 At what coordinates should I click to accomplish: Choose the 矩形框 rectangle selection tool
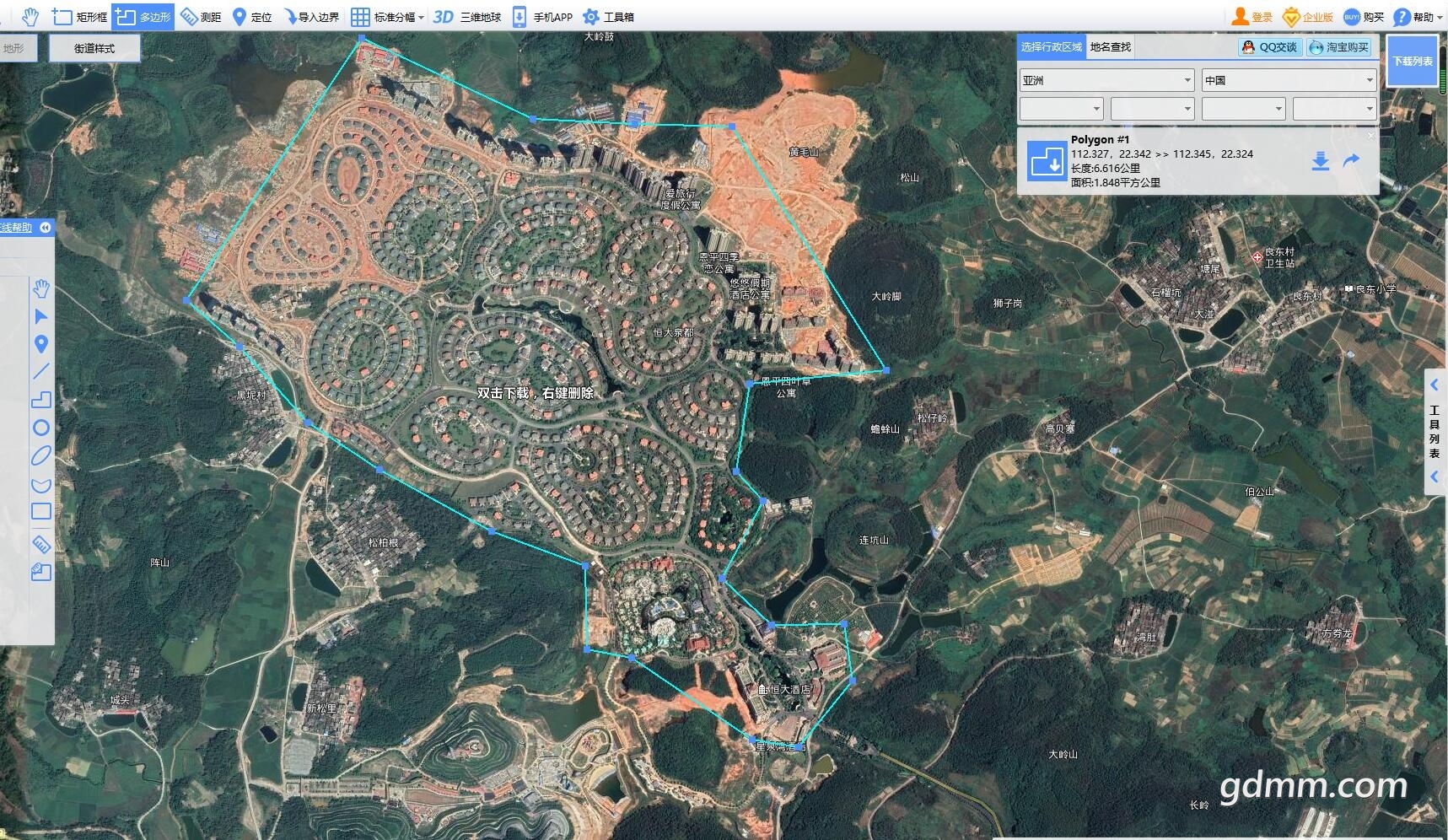80,17
